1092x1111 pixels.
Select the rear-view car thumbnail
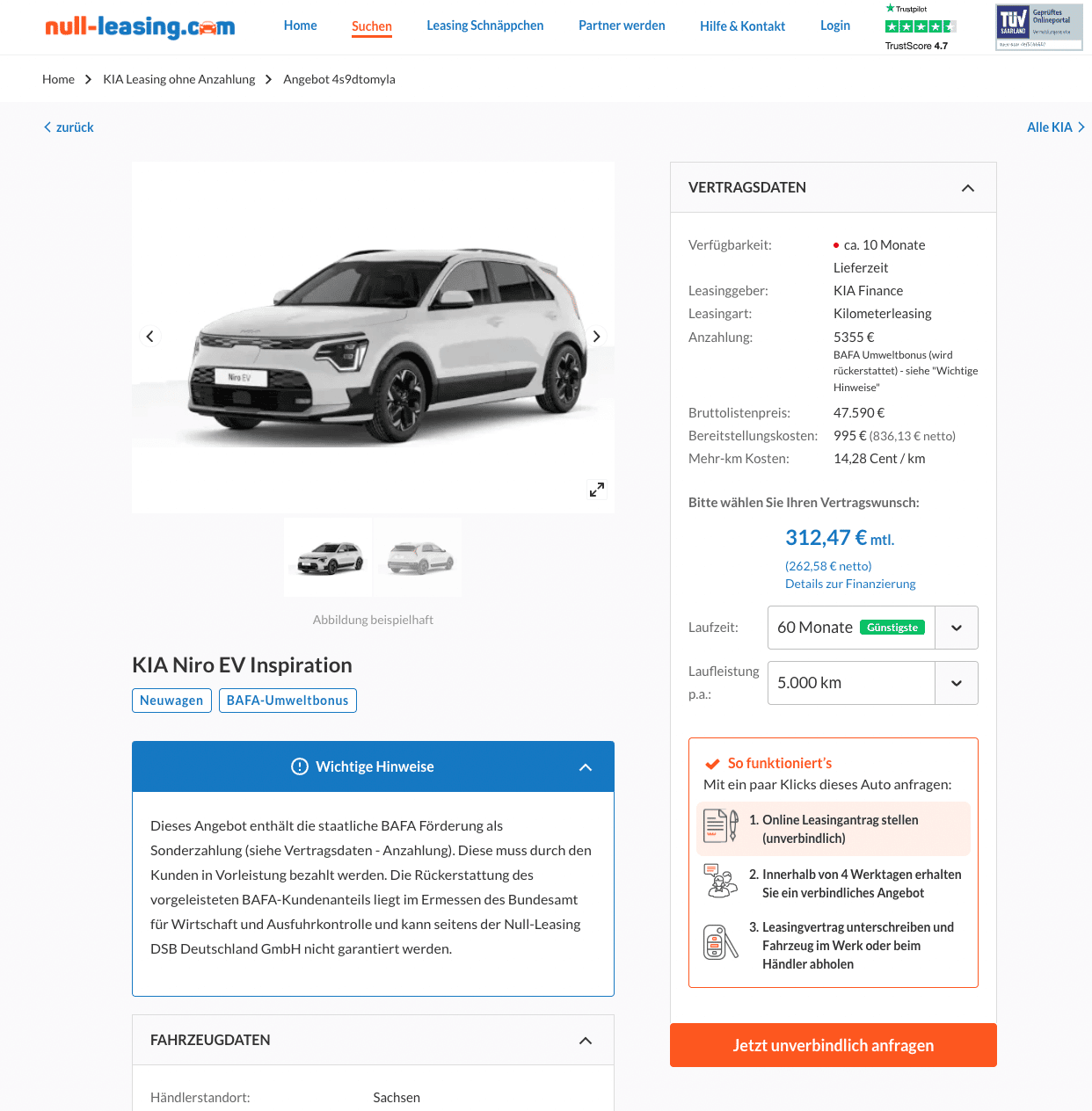point(420,557)
